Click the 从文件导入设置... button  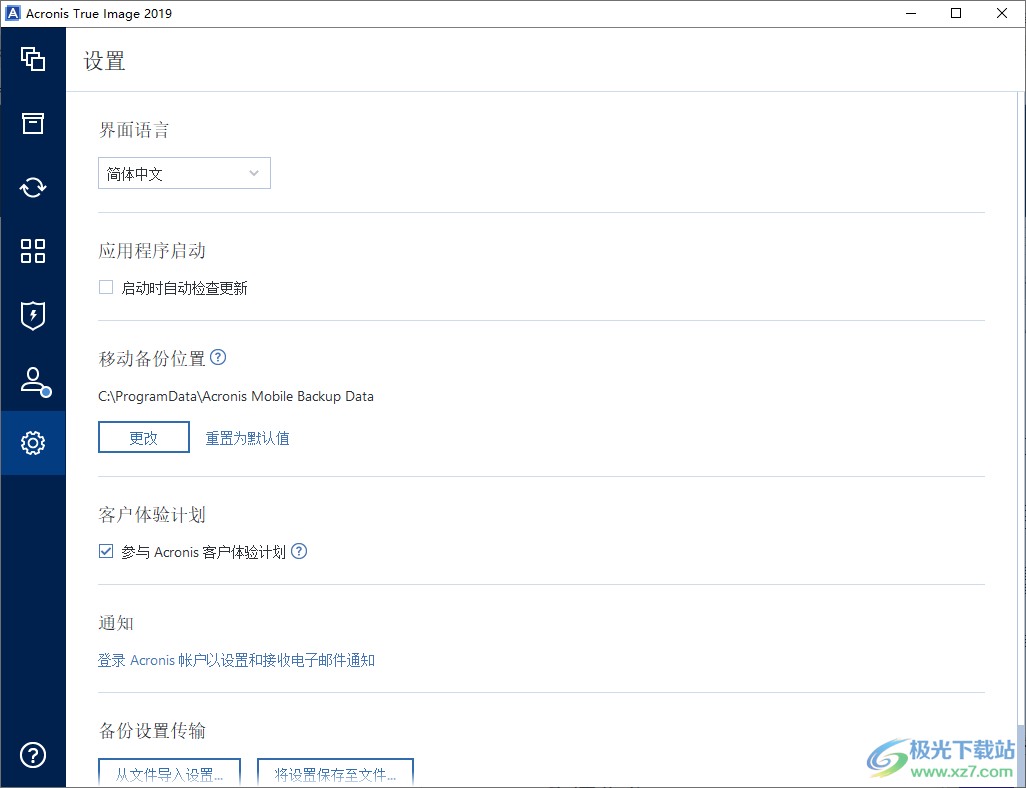click(169, 773)
